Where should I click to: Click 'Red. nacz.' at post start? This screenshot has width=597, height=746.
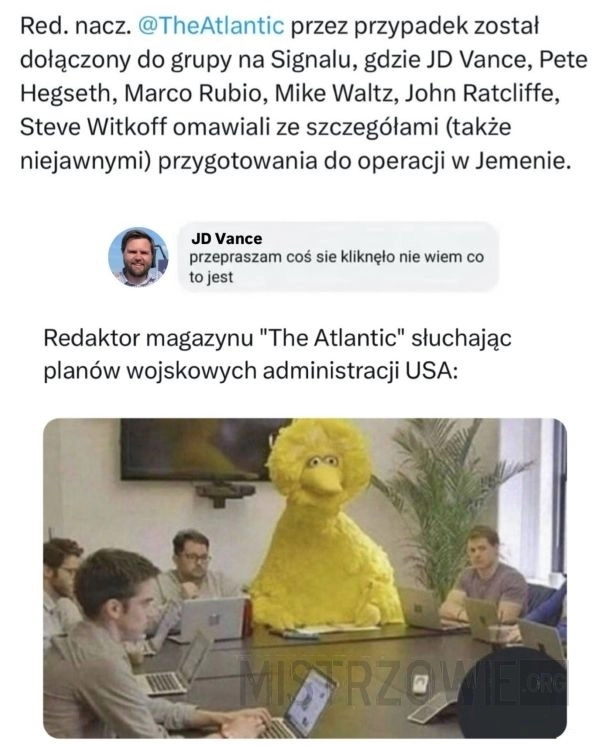[76, 26]
